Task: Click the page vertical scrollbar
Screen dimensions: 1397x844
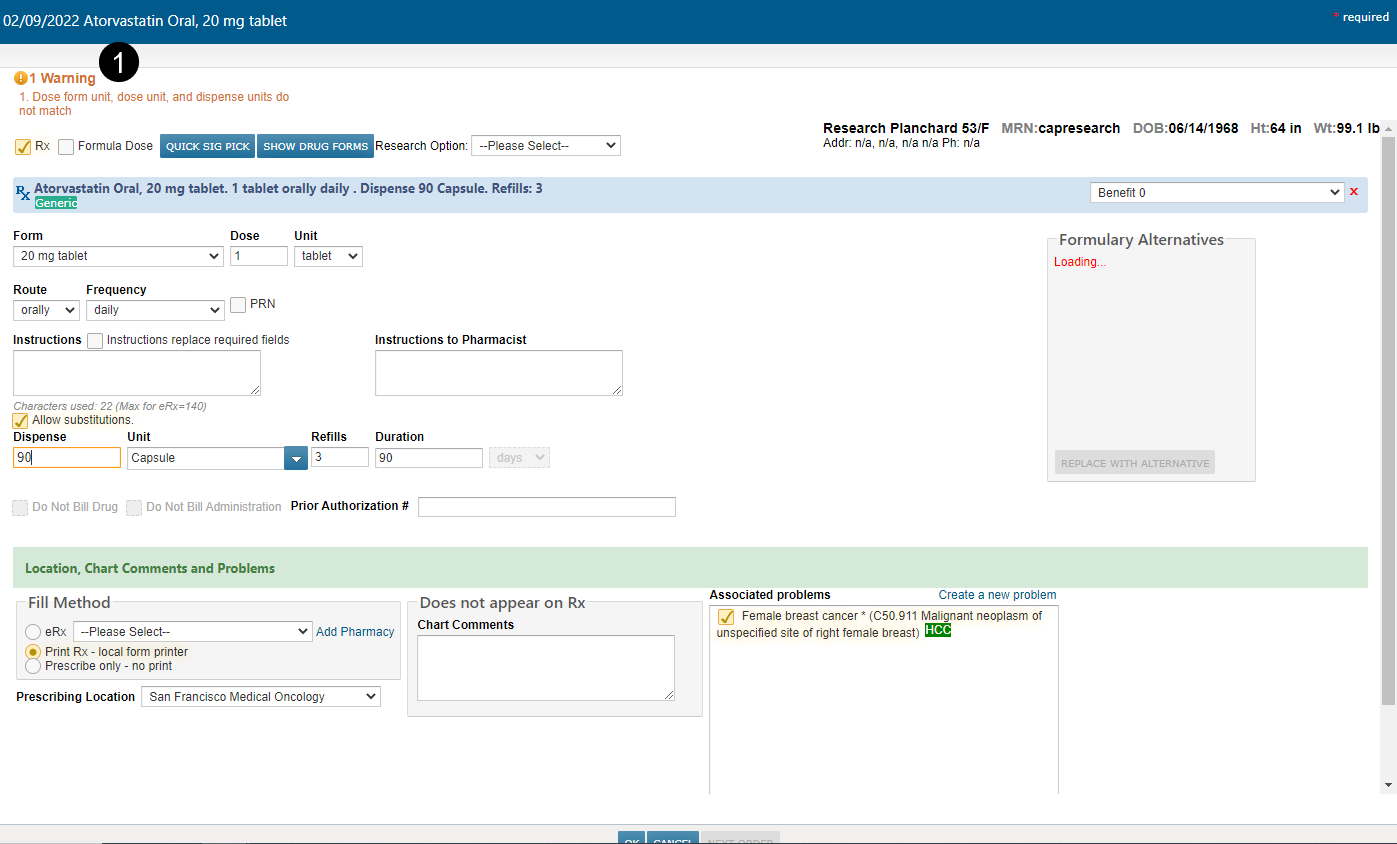Action: pos(1388,420)
